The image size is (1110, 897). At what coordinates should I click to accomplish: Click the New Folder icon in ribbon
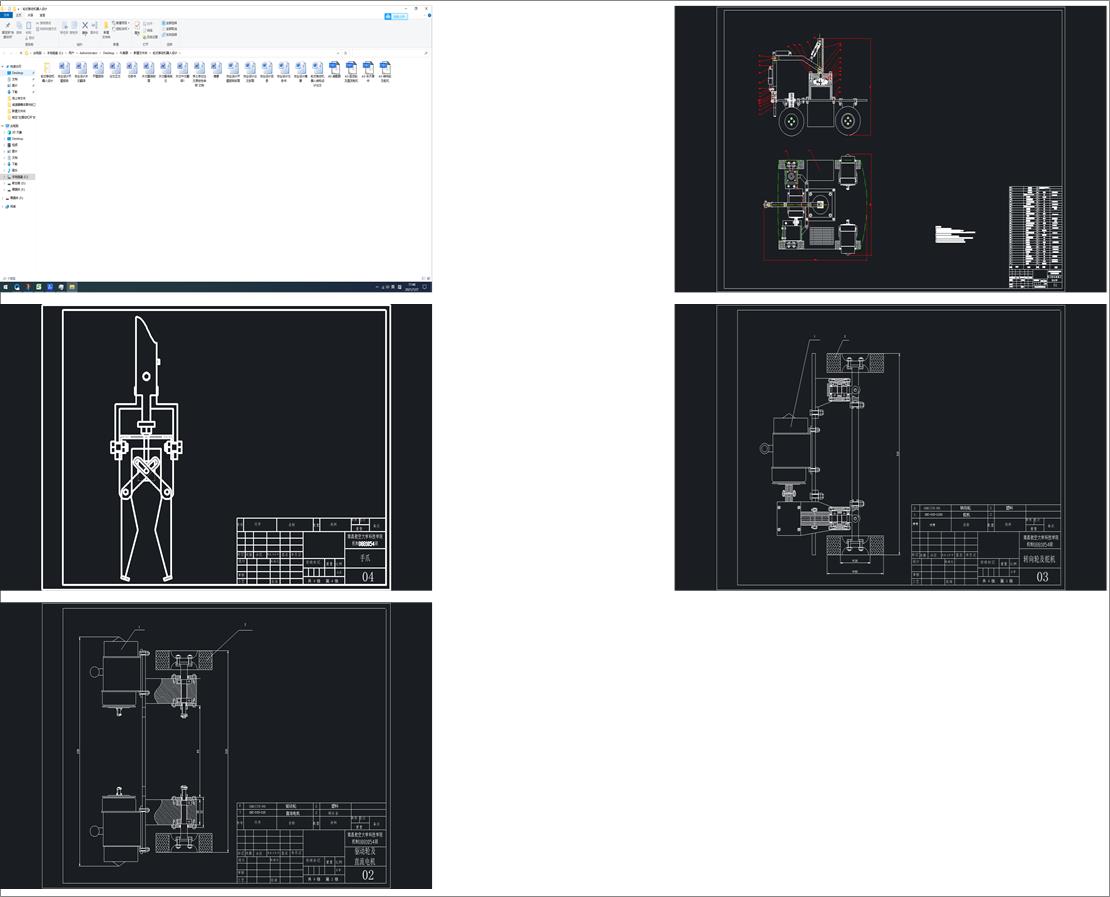point(106,27)
